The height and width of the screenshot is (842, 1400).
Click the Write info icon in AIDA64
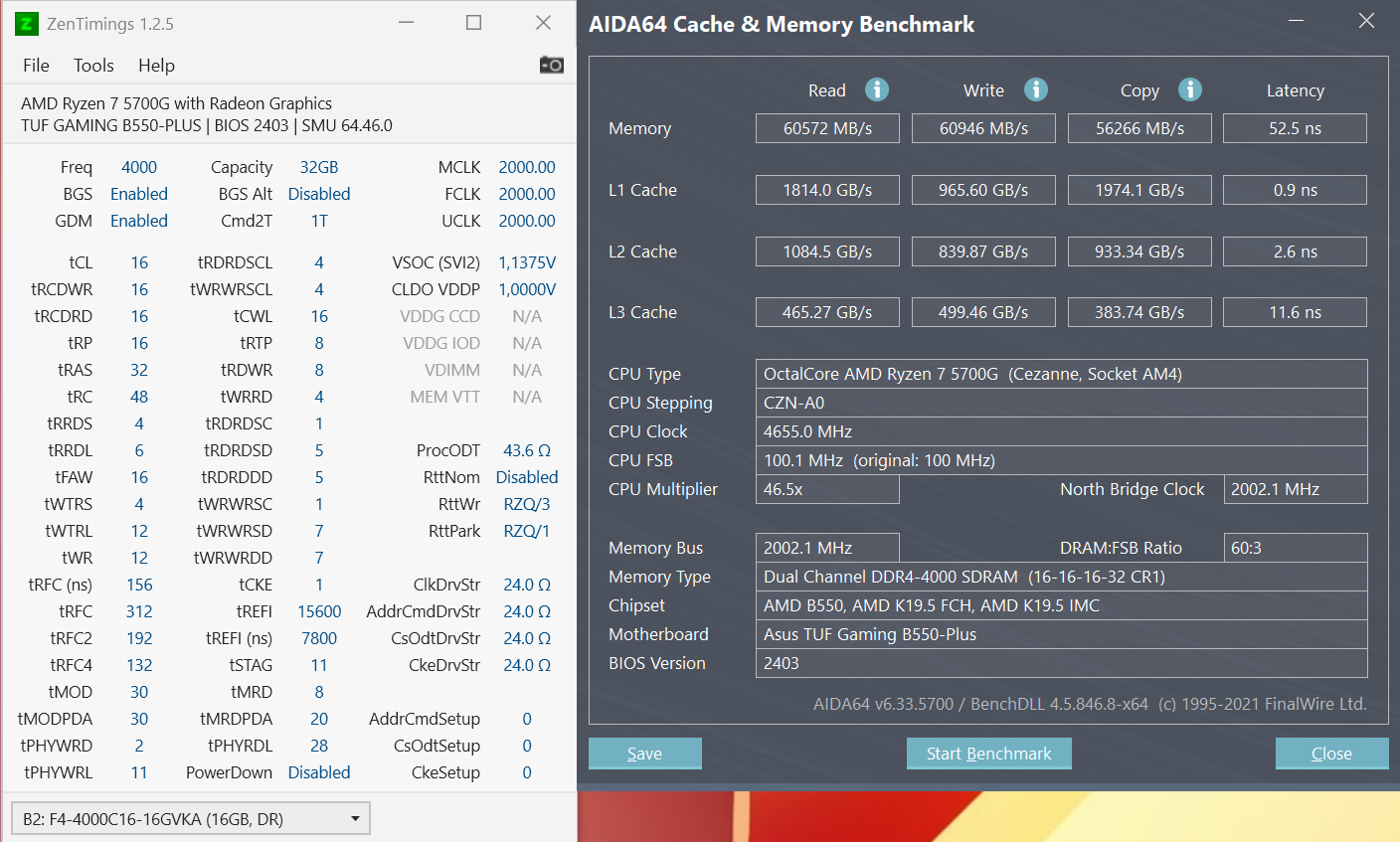(x=1036, y=89)
